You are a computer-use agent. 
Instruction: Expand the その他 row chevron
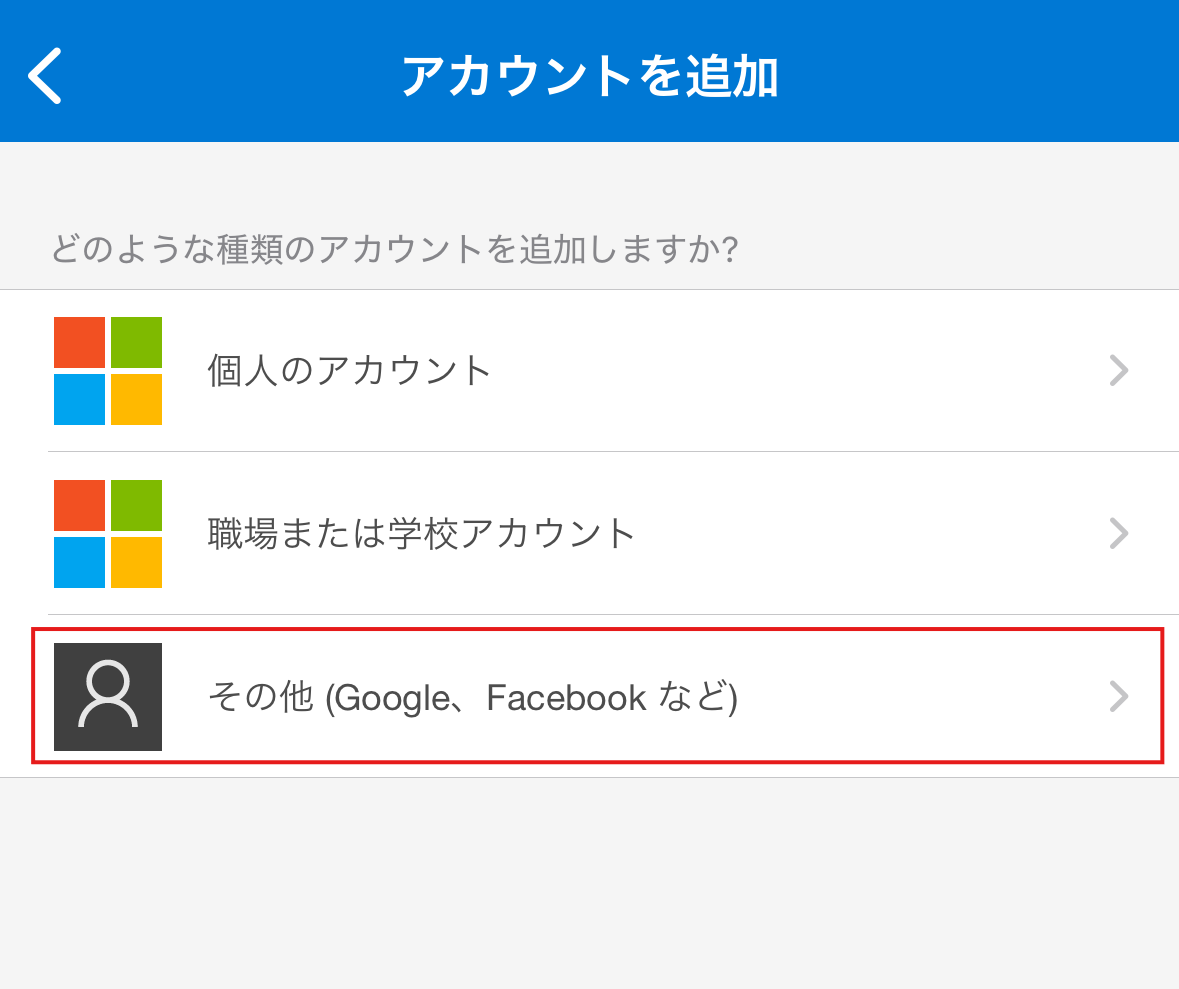click(x=1119, y=696)
